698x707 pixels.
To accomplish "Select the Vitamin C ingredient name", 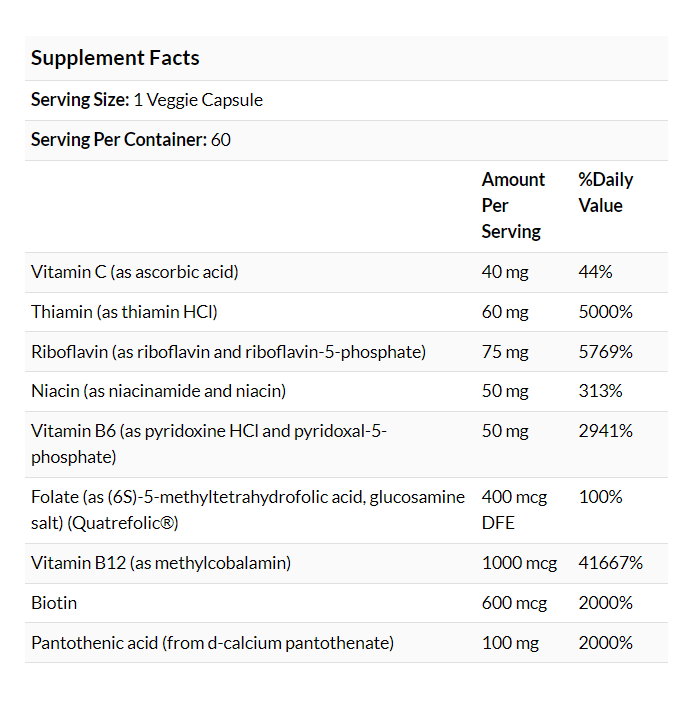I will pyautogui.click(x=135, y=272).
